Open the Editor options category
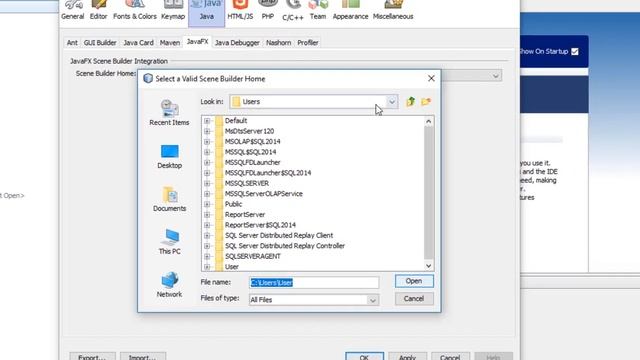Image resolution: width=640 pixels, height=360 pixels. [x=98, y=11]
